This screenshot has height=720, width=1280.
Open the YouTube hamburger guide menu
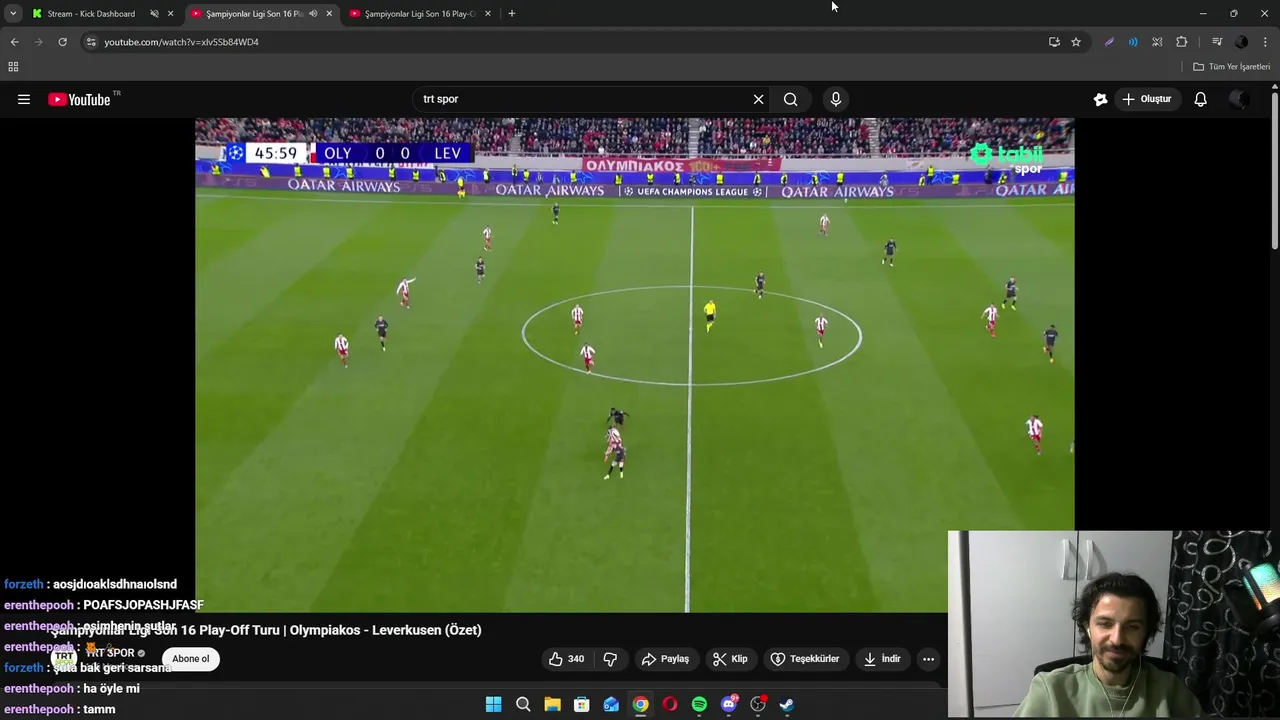[x=24, y=99]
